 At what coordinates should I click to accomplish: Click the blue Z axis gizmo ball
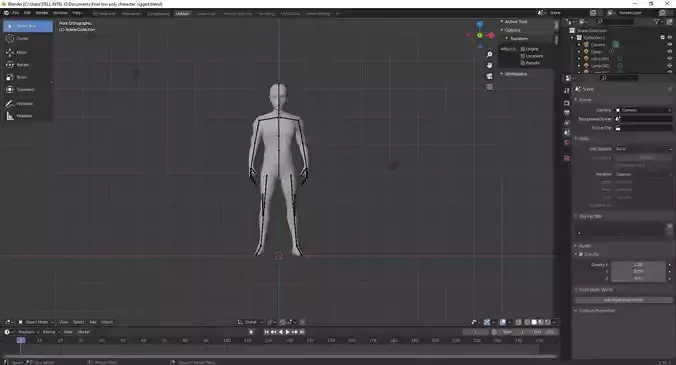tap(479, 24)
